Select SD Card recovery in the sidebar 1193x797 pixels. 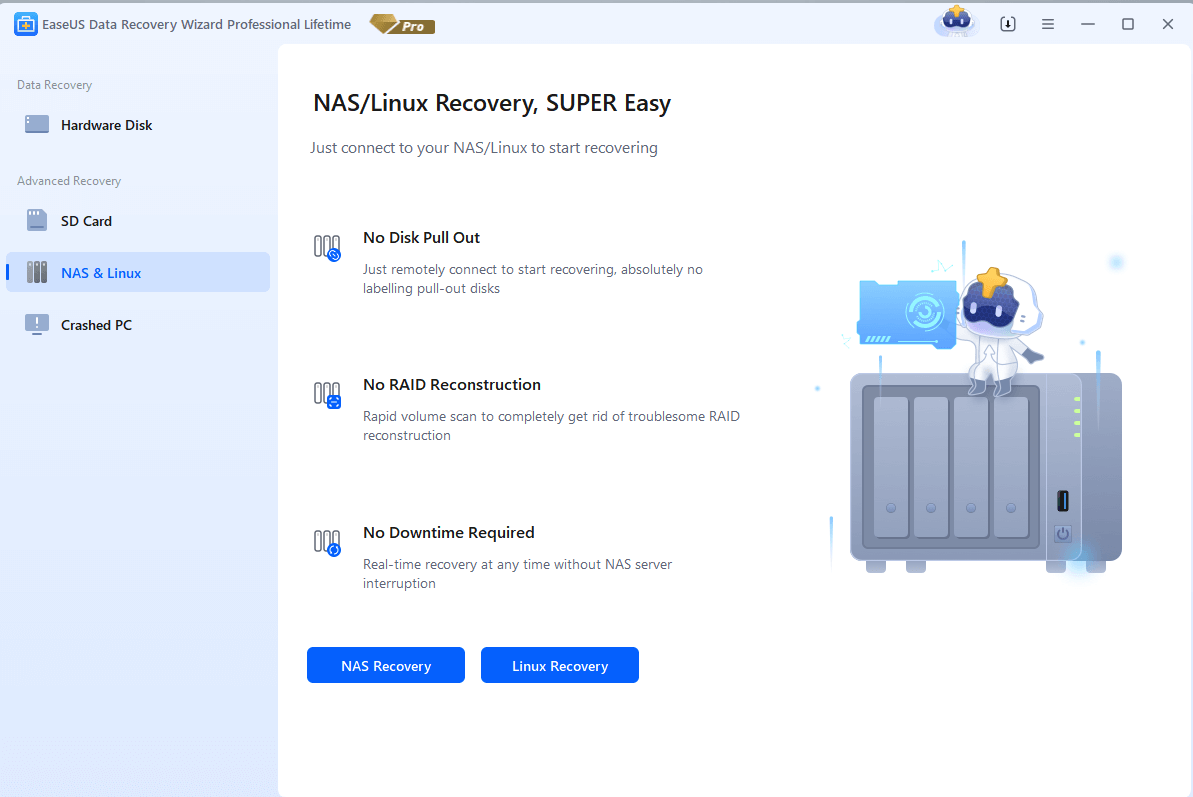[86, 220]
